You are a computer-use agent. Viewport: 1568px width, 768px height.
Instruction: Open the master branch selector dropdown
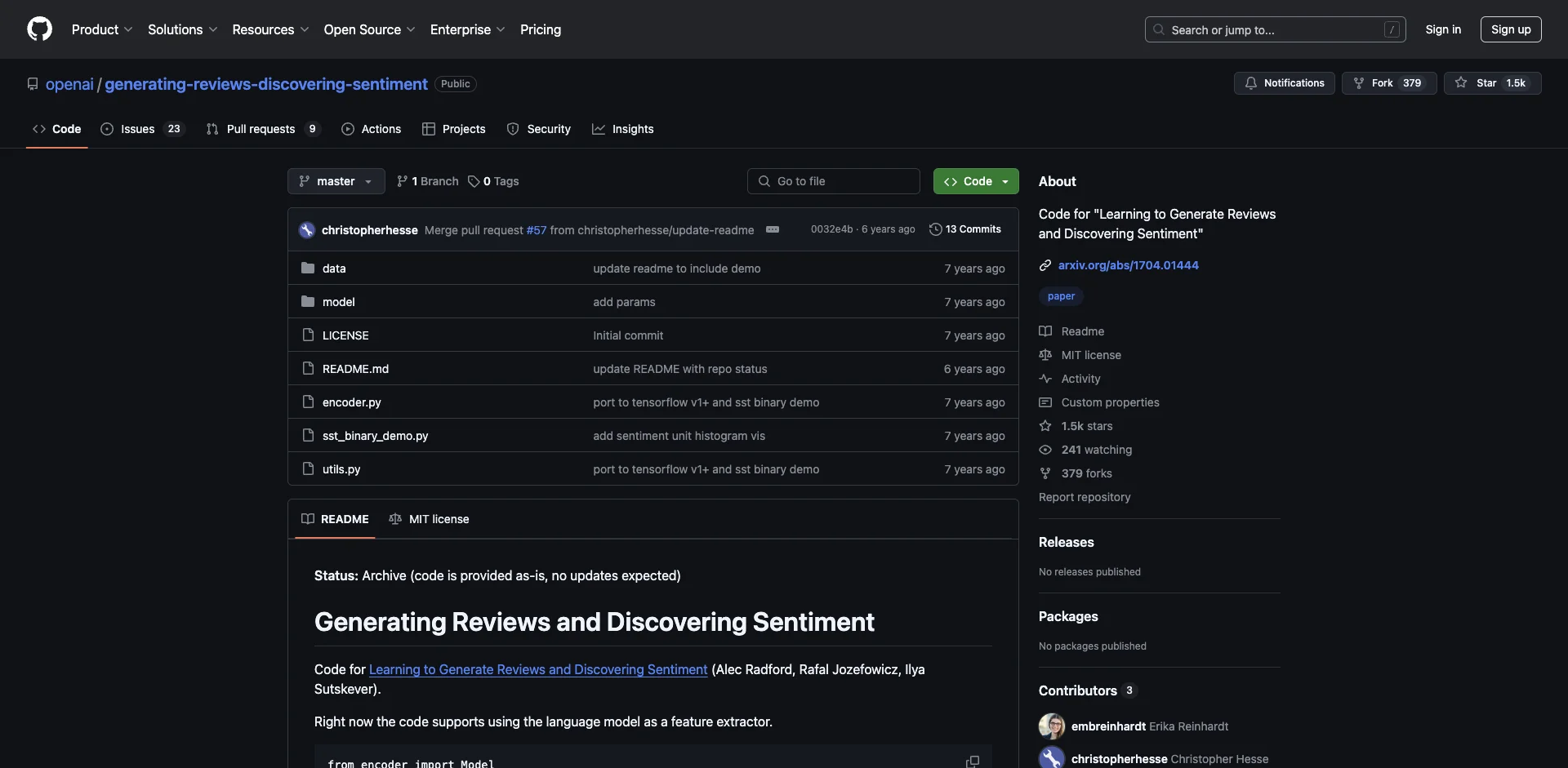[x=336, y=181]
